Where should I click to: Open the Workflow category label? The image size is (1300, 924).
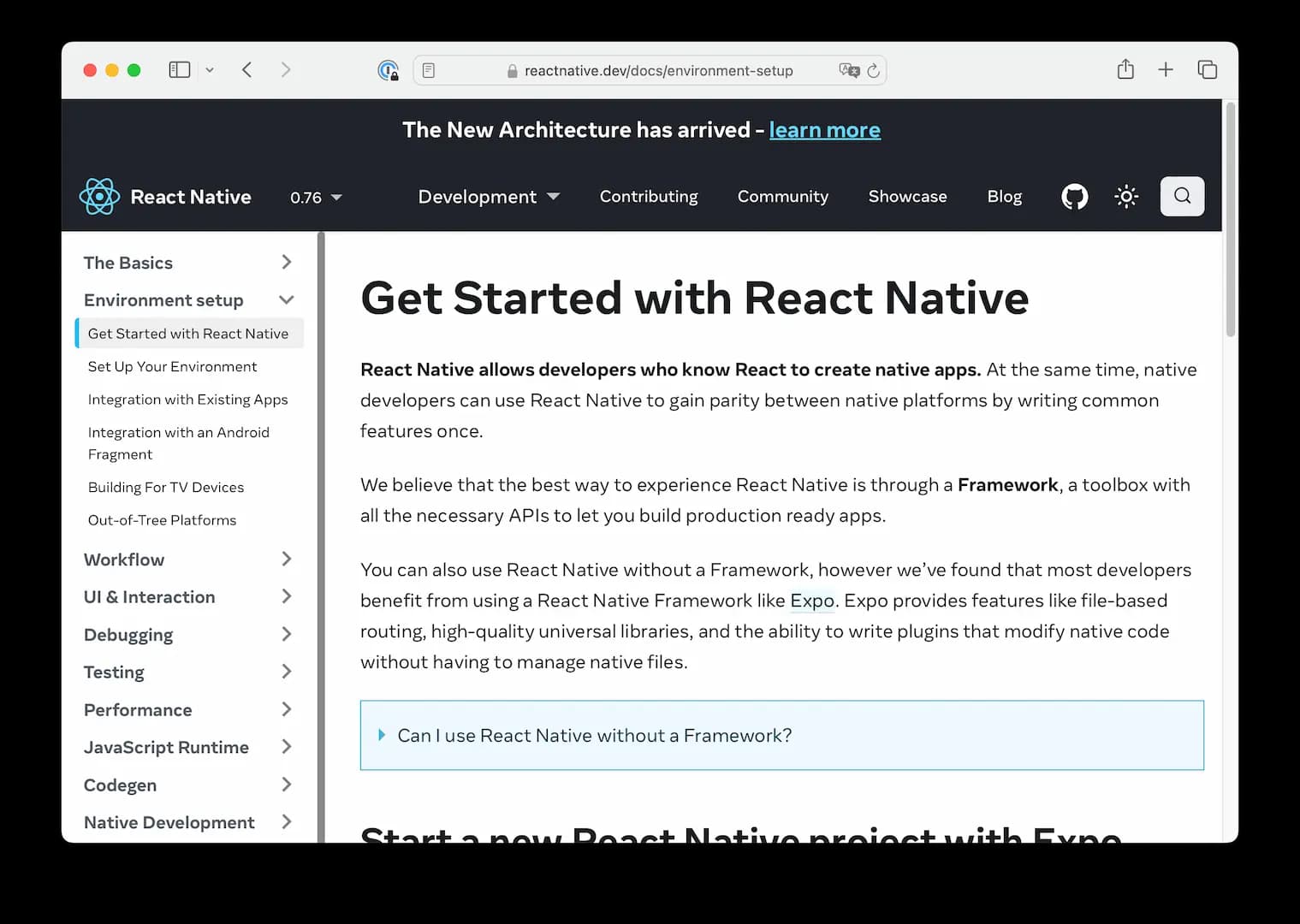click(x=124, y=560)
